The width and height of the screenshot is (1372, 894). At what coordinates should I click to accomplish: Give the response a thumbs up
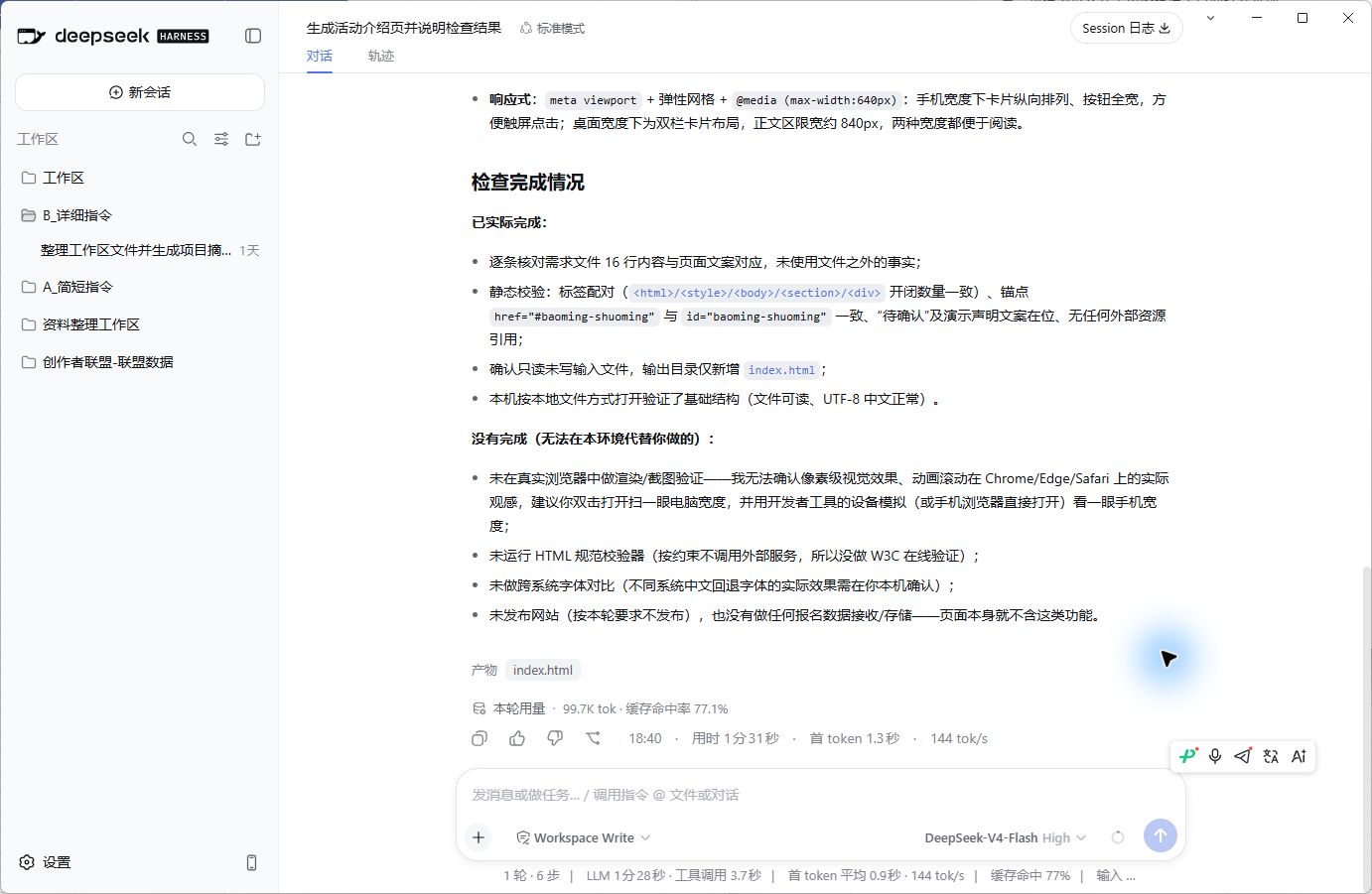click(x=517, y=738)
